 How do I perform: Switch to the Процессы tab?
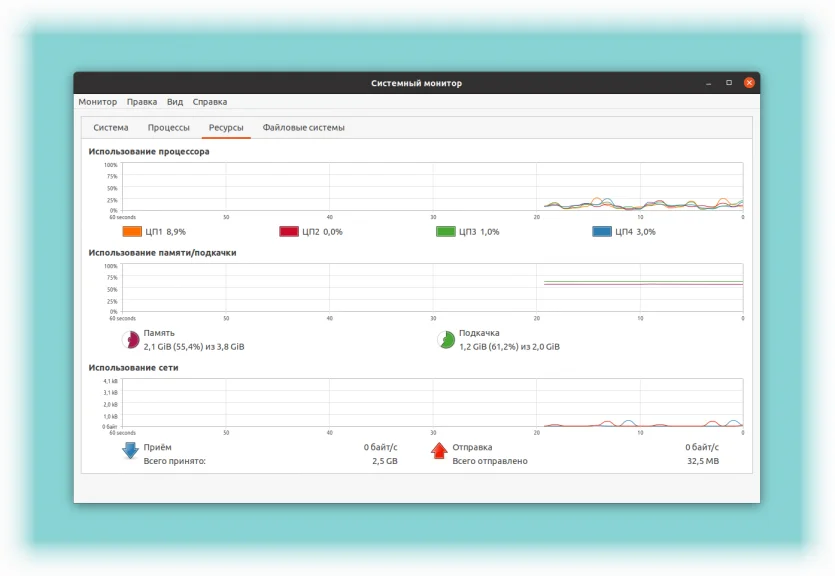click(x=168, y=128)
